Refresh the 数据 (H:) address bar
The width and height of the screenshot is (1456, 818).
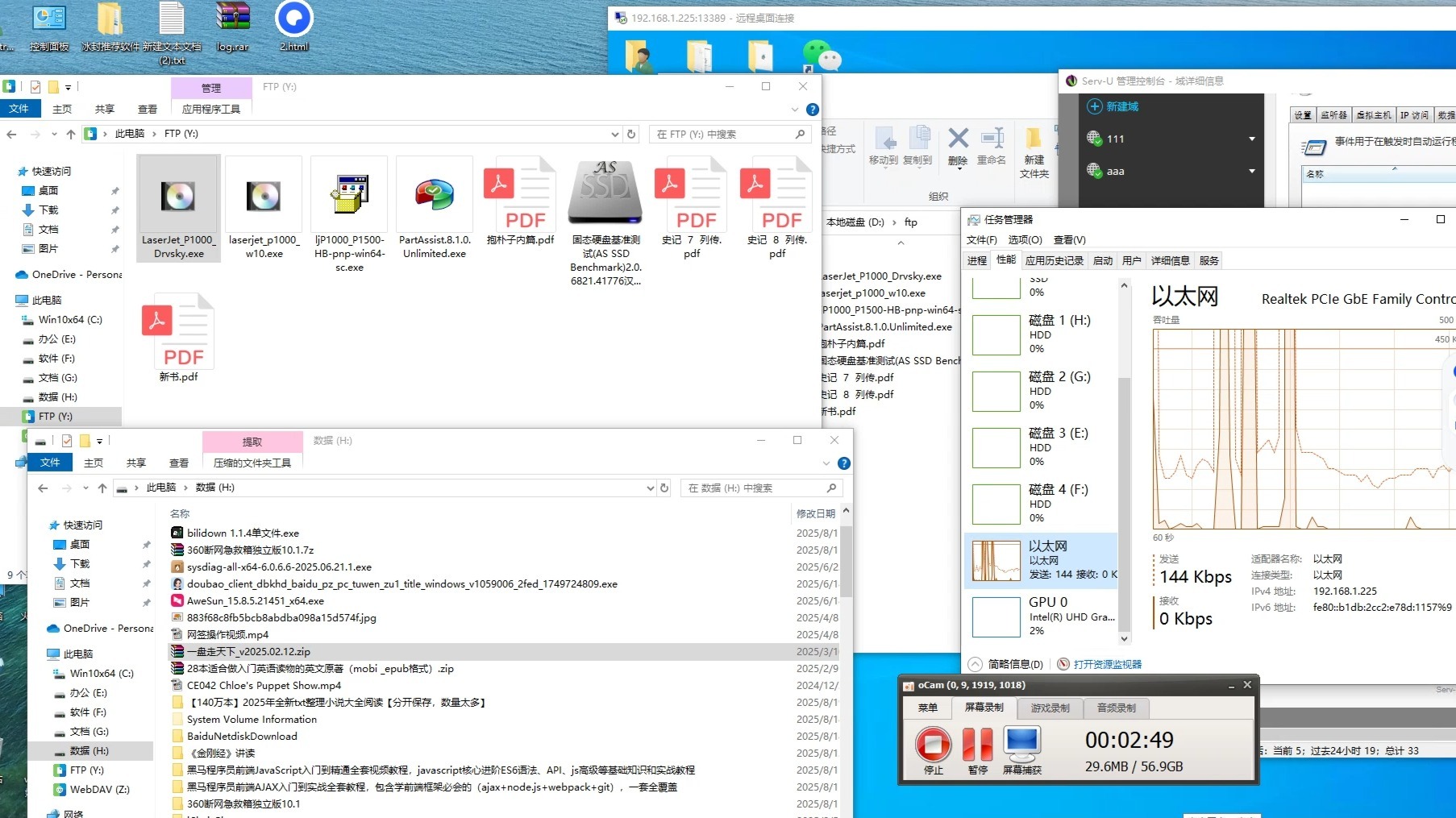tap(664, 488)
